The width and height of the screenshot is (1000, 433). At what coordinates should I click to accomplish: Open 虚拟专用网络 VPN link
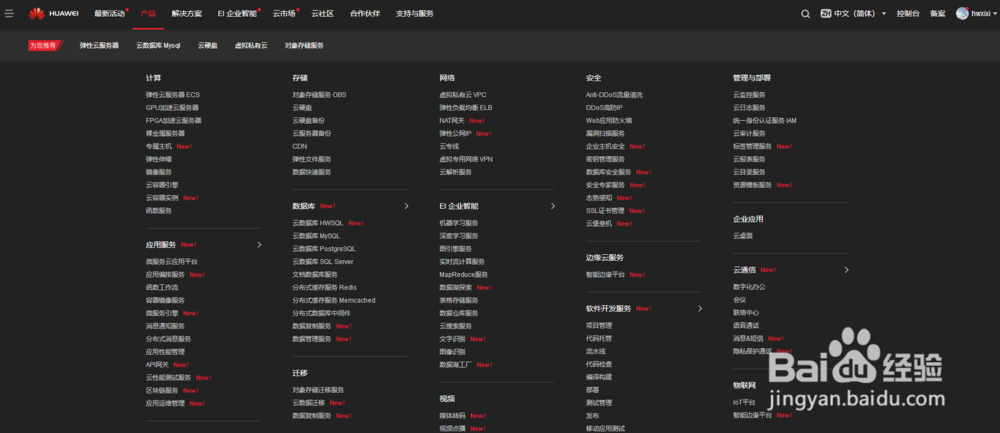coord(466,159)
